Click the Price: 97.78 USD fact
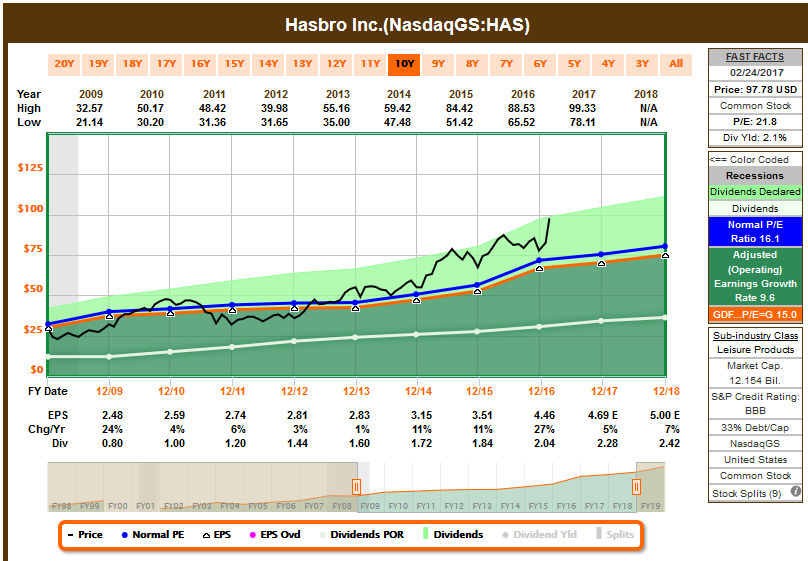The height and width of the screenshot is (561, 808). click(x=755, y=89)
